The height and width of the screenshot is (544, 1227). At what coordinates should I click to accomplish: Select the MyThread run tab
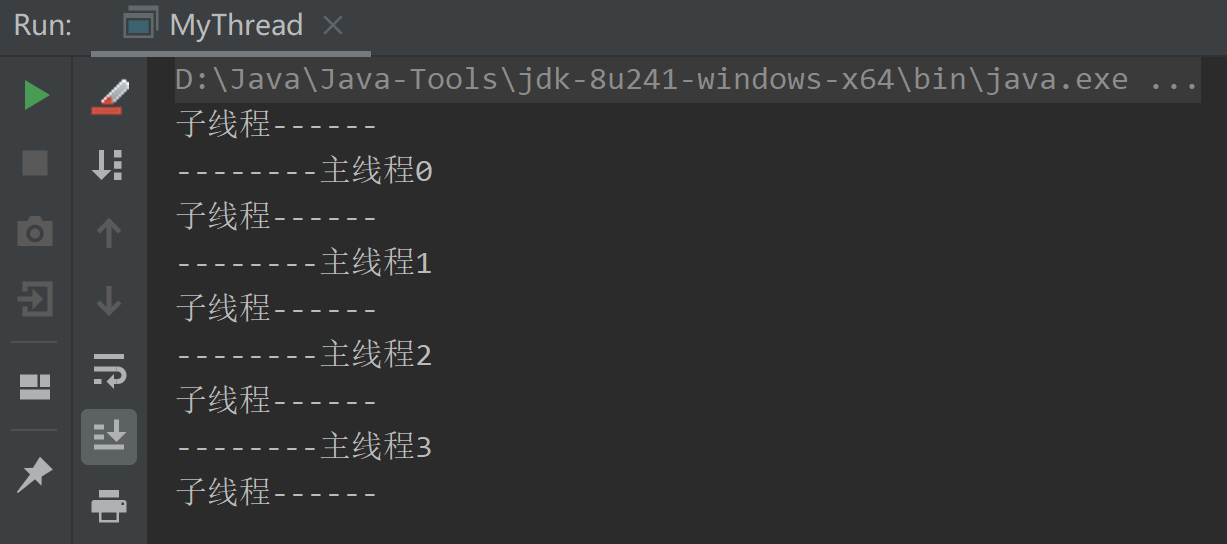(236, 26)
